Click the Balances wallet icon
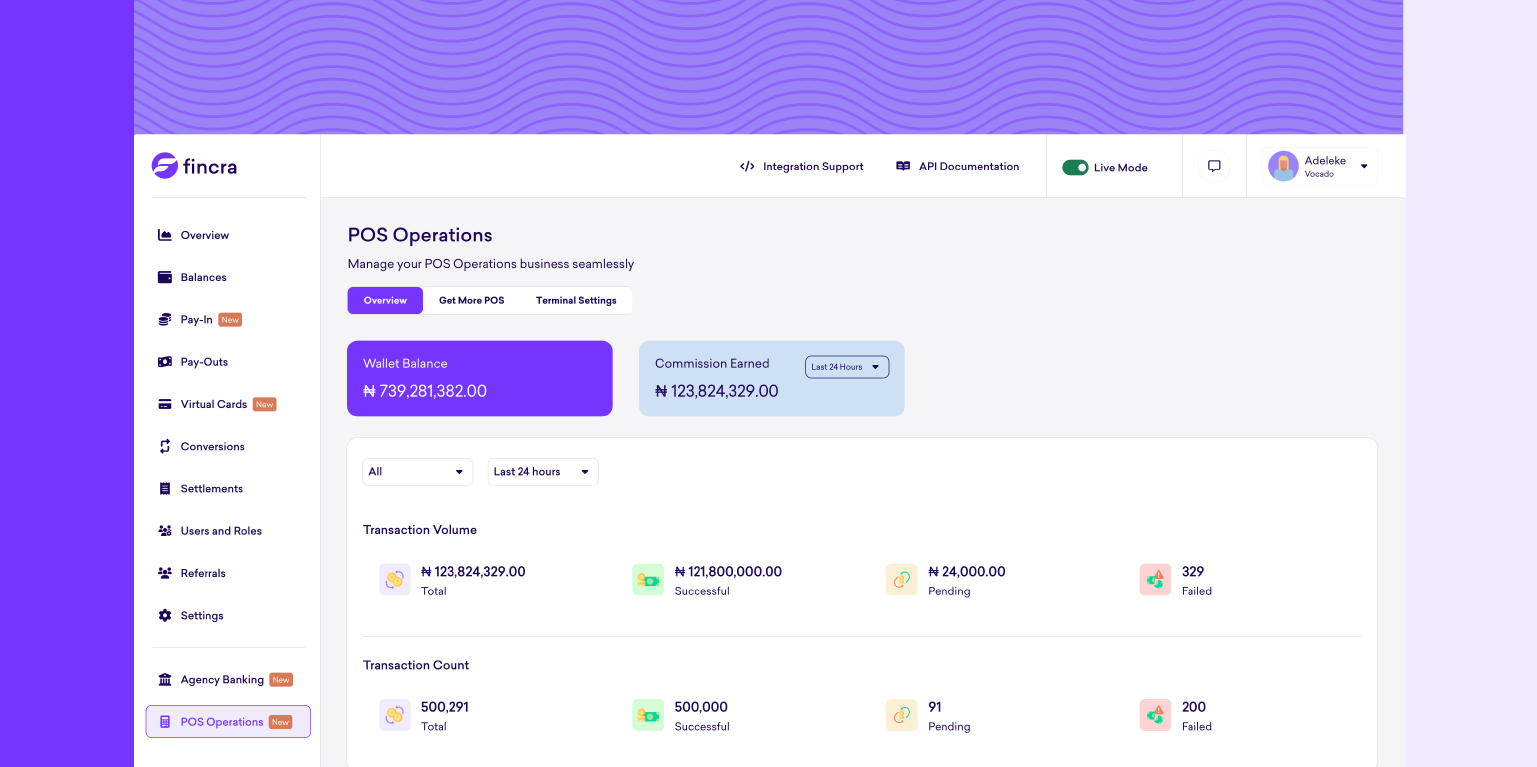This screenshot has width=1537, height=767. (x=165, y=277)
